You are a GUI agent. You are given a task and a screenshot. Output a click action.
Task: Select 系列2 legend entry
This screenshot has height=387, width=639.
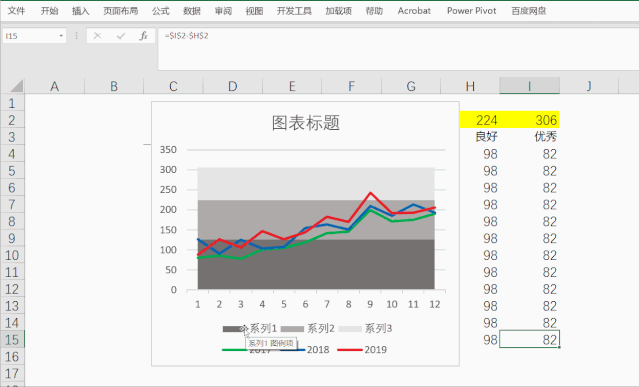[308, 328]
